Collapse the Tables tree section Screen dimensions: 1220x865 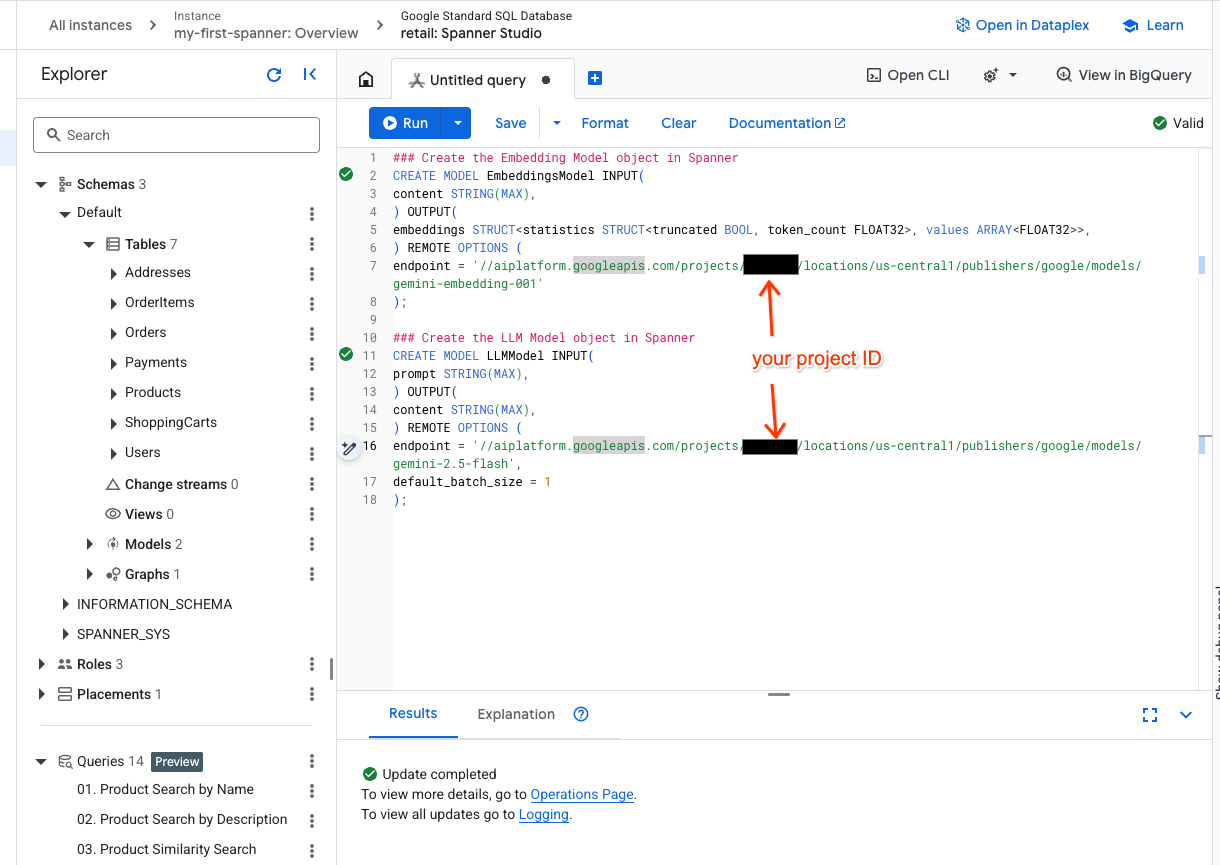point(89,245)
